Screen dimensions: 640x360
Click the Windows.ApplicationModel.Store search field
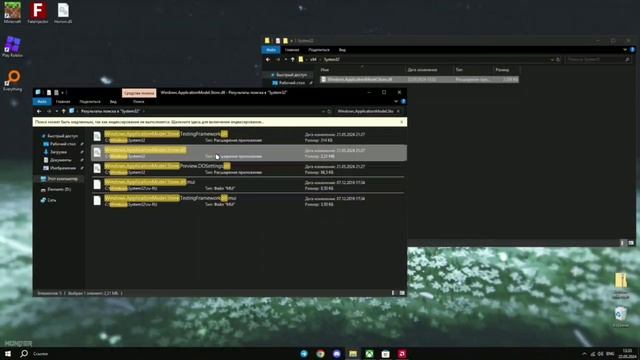(x=365, y=111)
